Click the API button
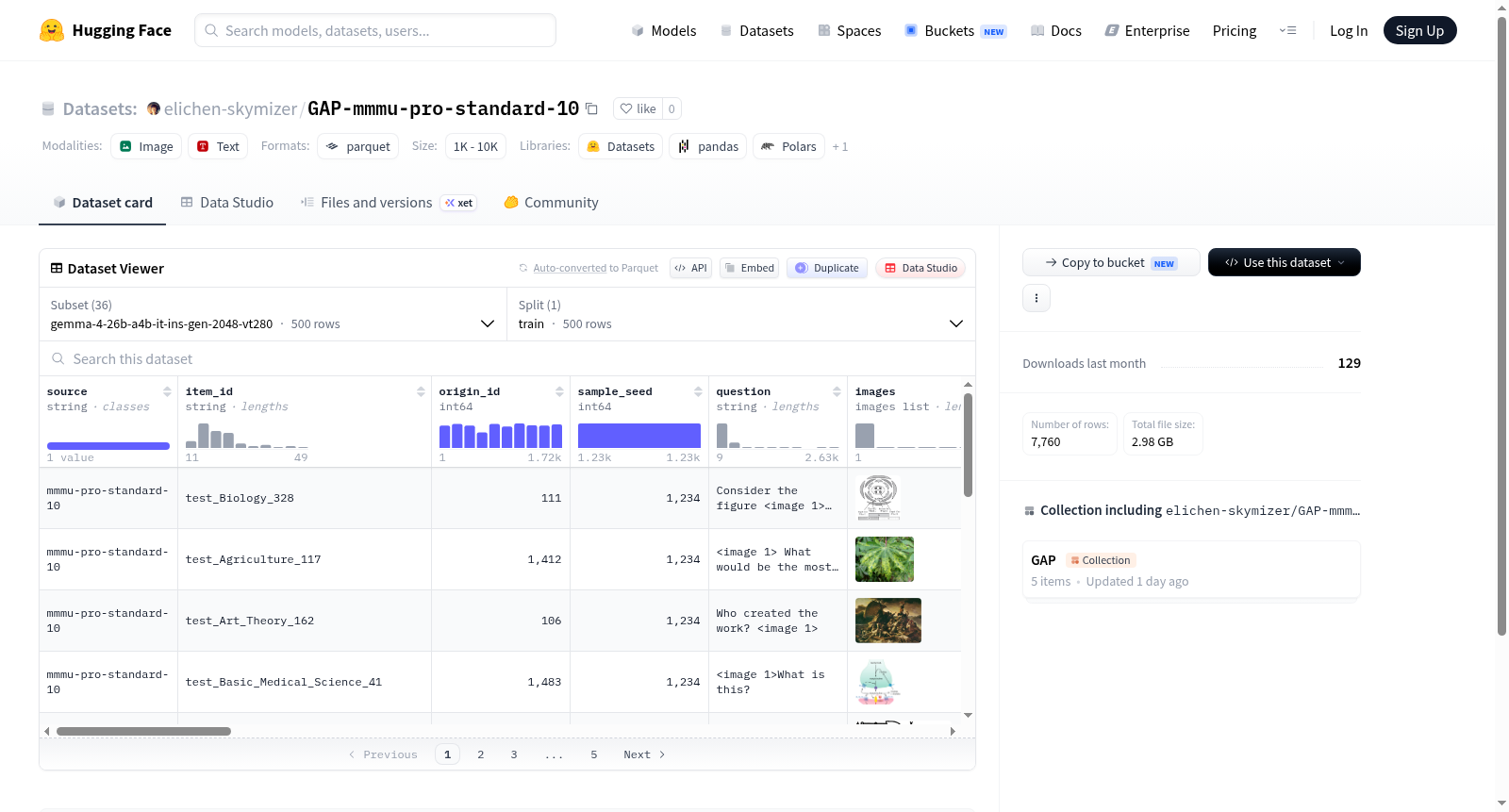 690,268
